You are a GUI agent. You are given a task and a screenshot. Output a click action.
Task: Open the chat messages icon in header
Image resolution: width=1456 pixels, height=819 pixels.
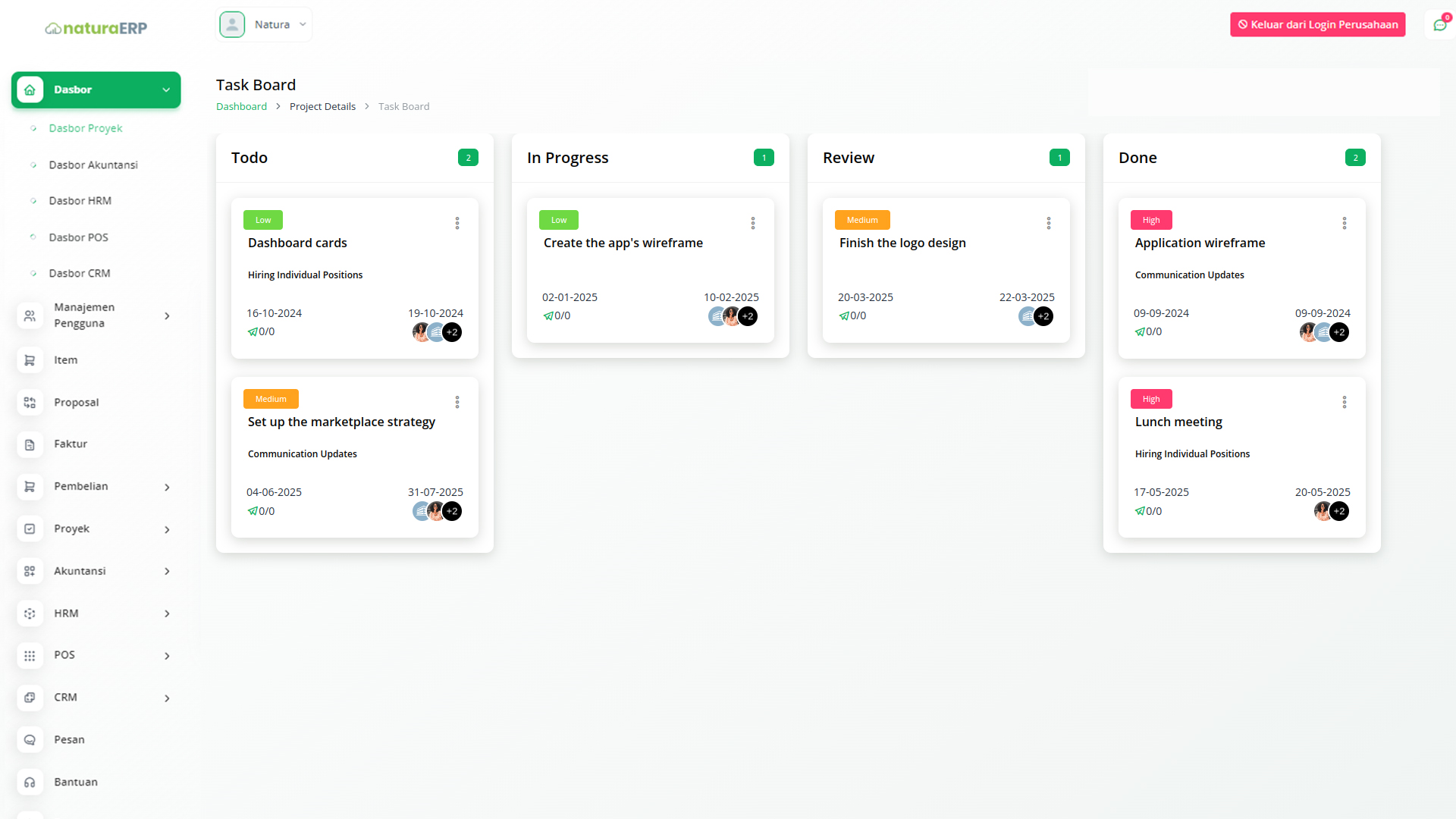[1439, 25]
